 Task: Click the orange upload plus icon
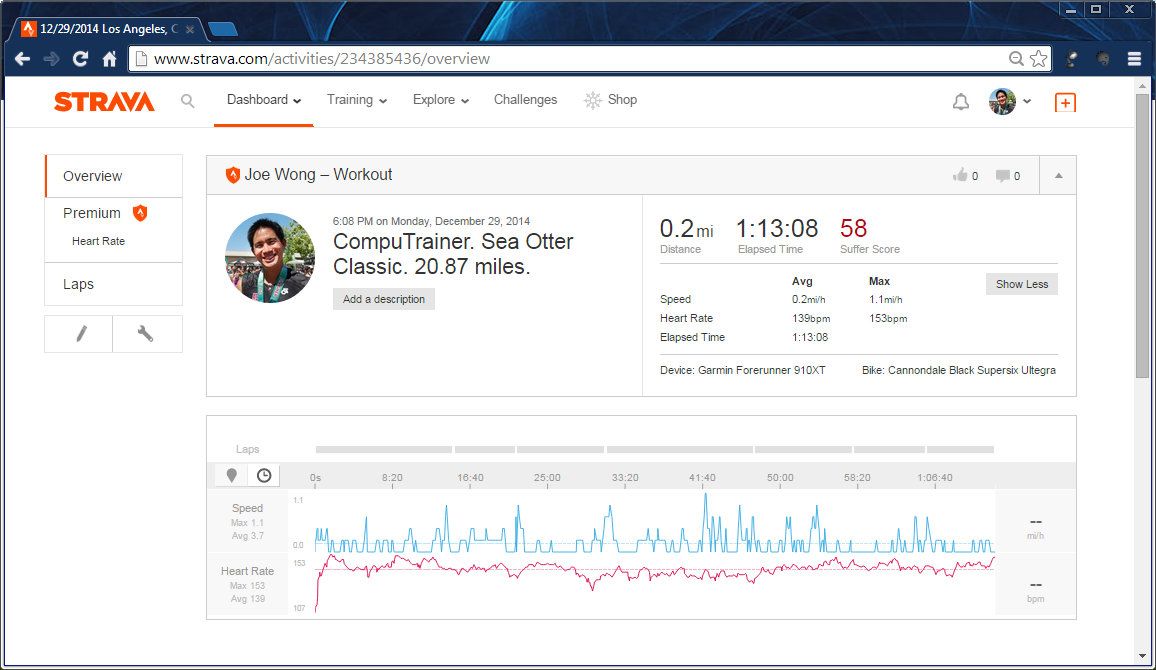(x=1065, y=102)
